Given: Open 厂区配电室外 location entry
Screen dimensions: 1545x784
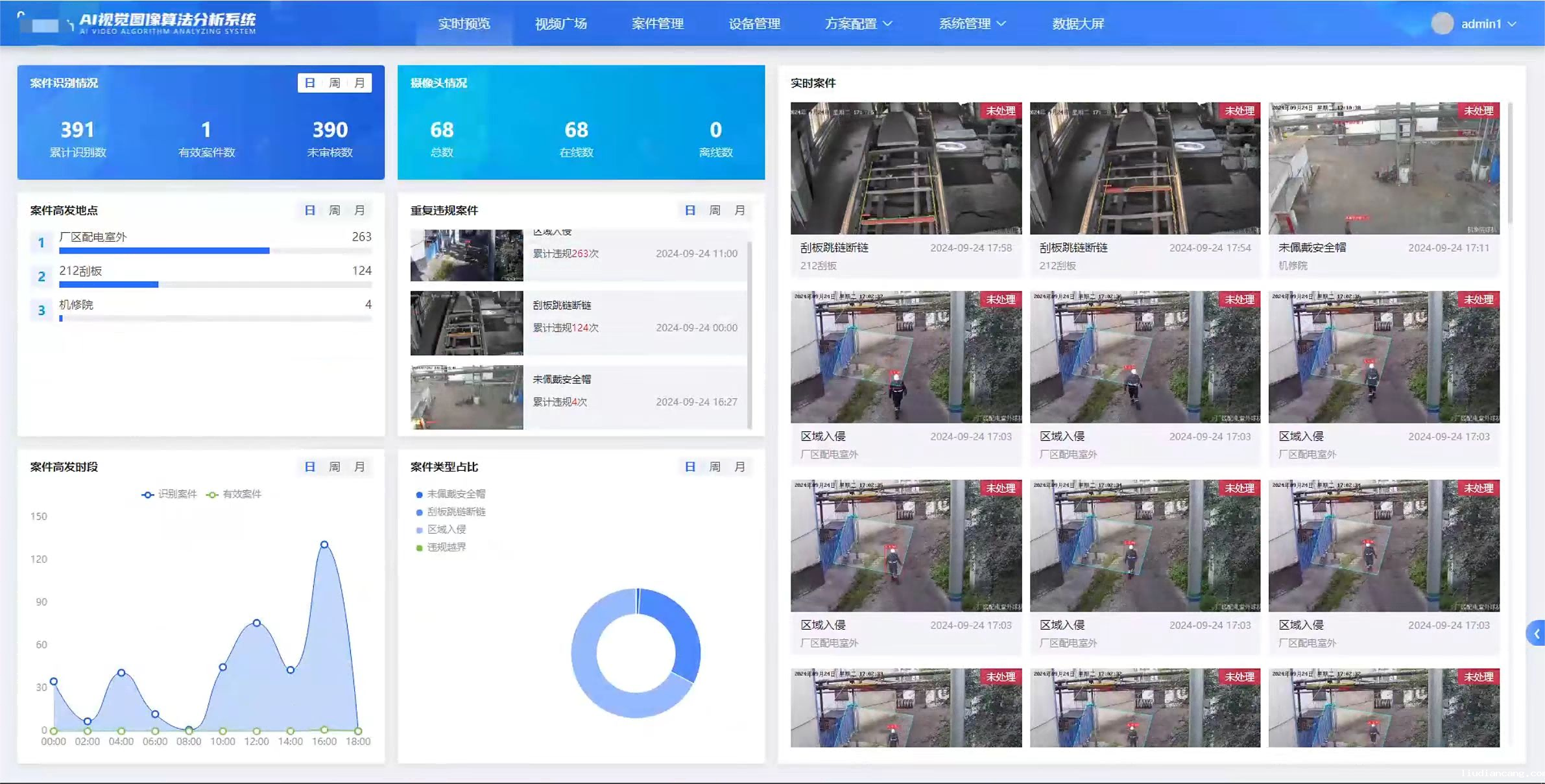Looking at the screenshot, I should point(93,237).
